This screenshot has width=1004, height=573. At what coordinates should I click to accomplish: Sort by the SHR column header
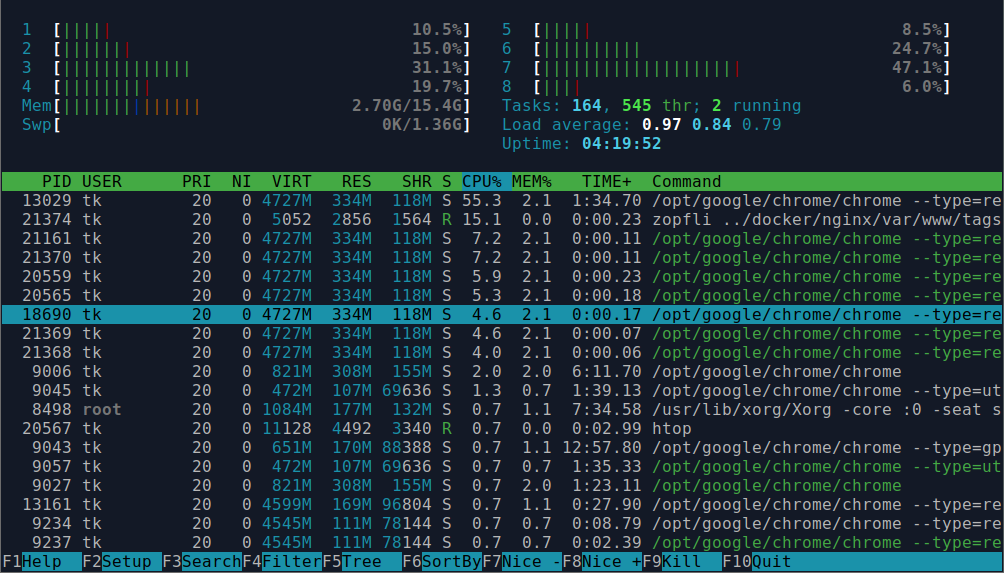coord(417,182)
